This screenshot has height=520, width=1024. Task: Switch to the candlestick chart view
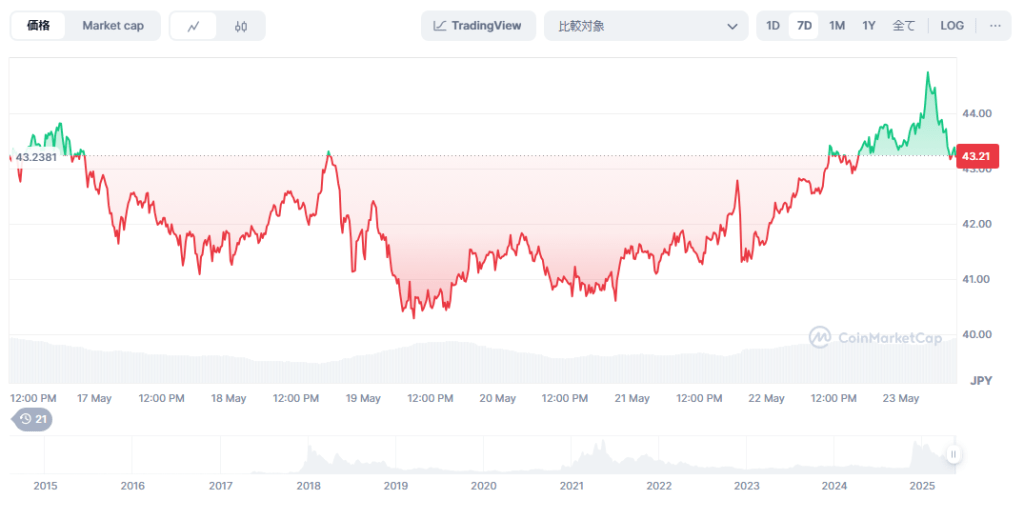click(241, 26)
